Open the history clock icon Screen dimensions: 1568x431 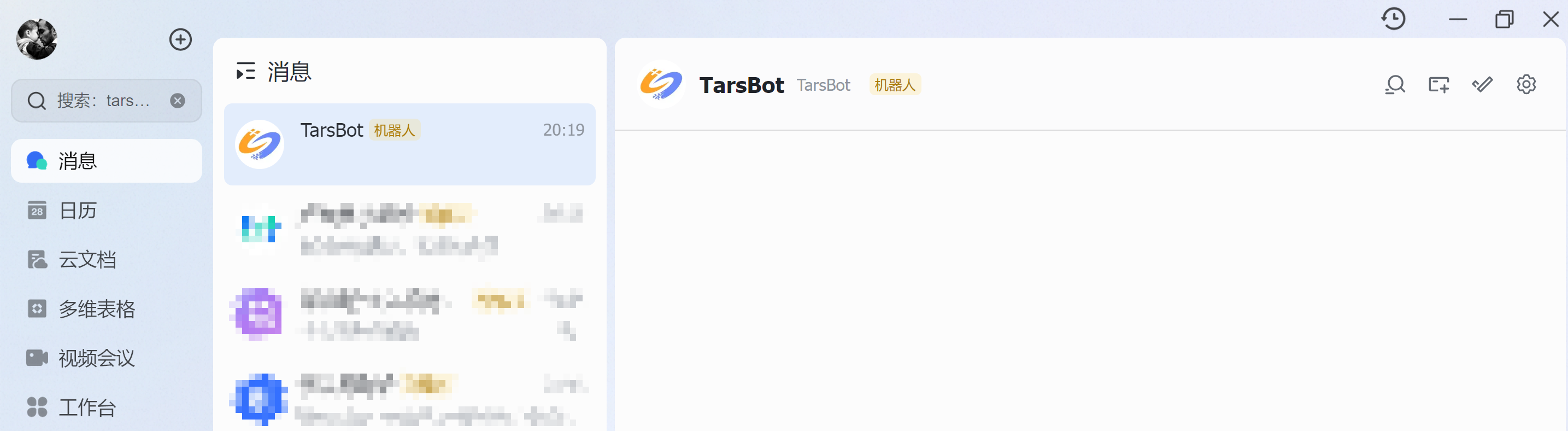(1393, 19)
